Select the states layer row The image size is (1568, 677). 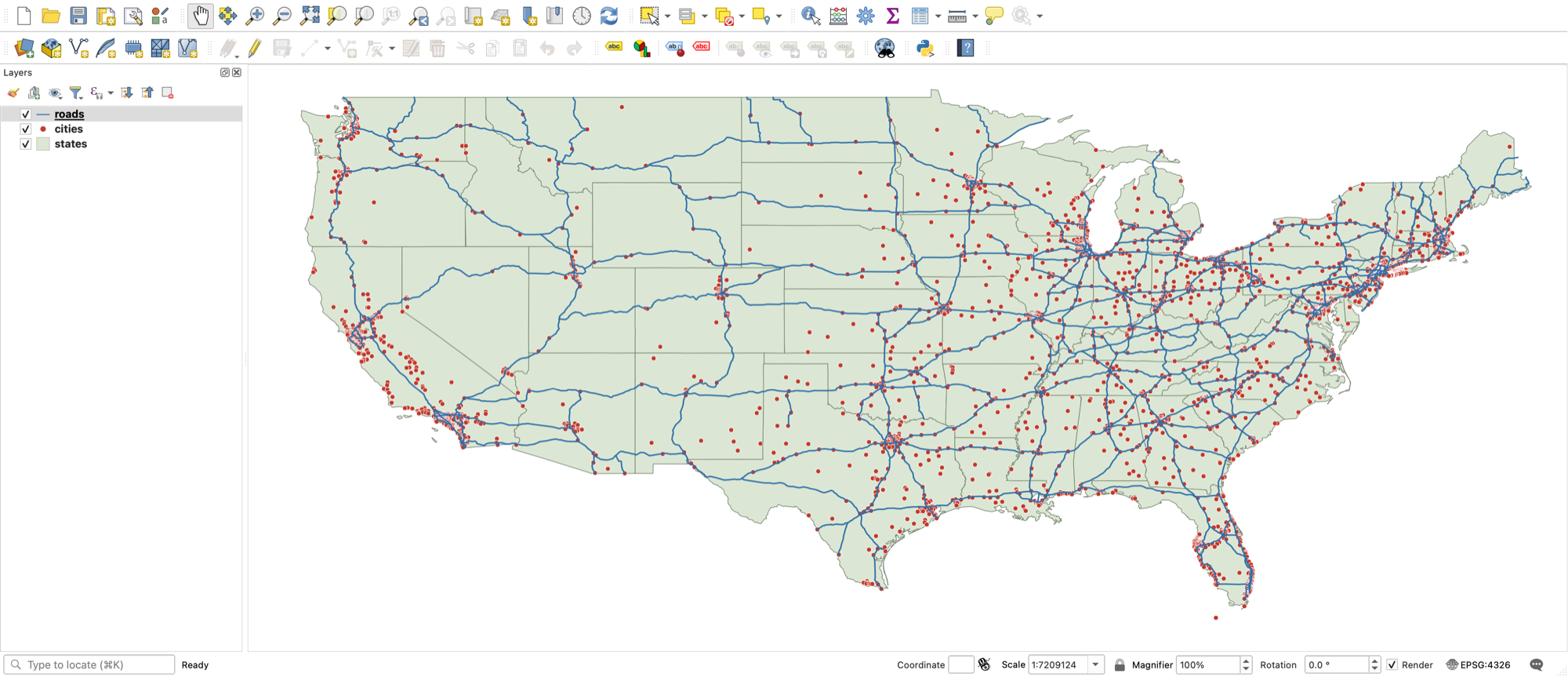pyautogui.click(x=122, y=144)
